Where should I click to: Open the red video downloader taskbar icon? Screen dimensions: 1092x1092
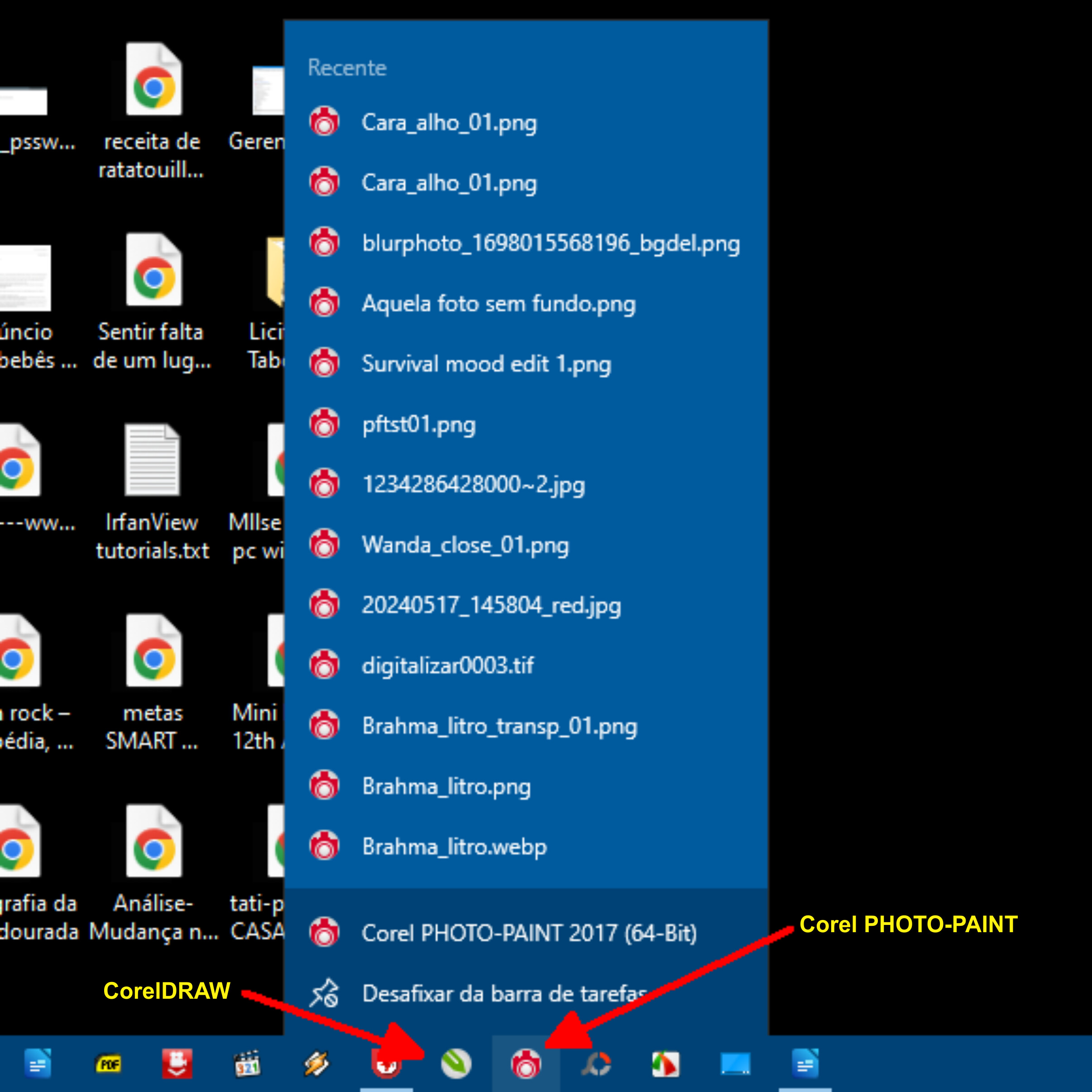(177, 1064)
